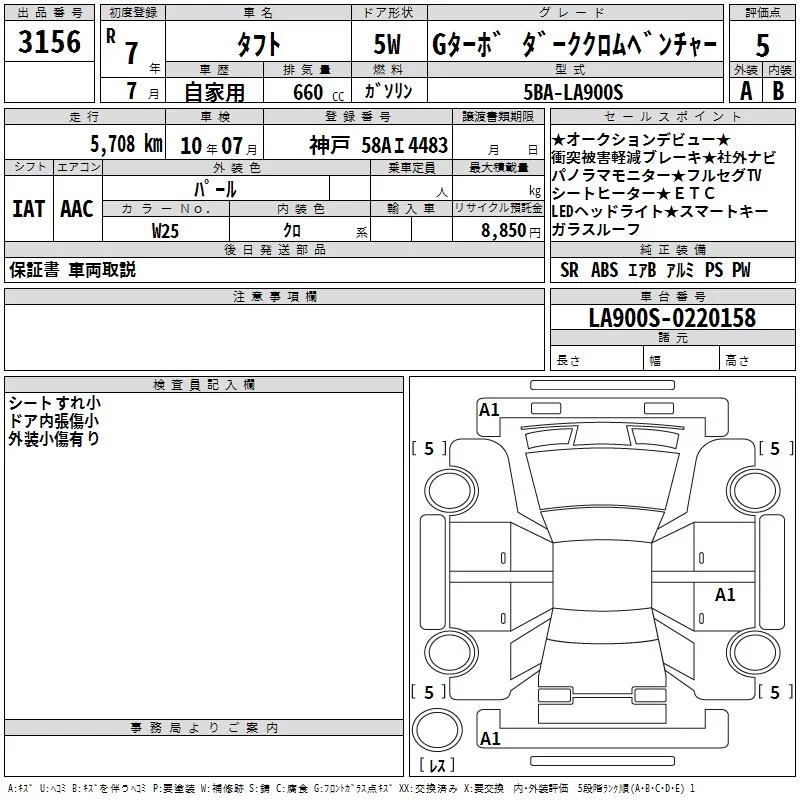
Task: Click the 事務局よりご案内 section header
Action: tap(204, 728)
